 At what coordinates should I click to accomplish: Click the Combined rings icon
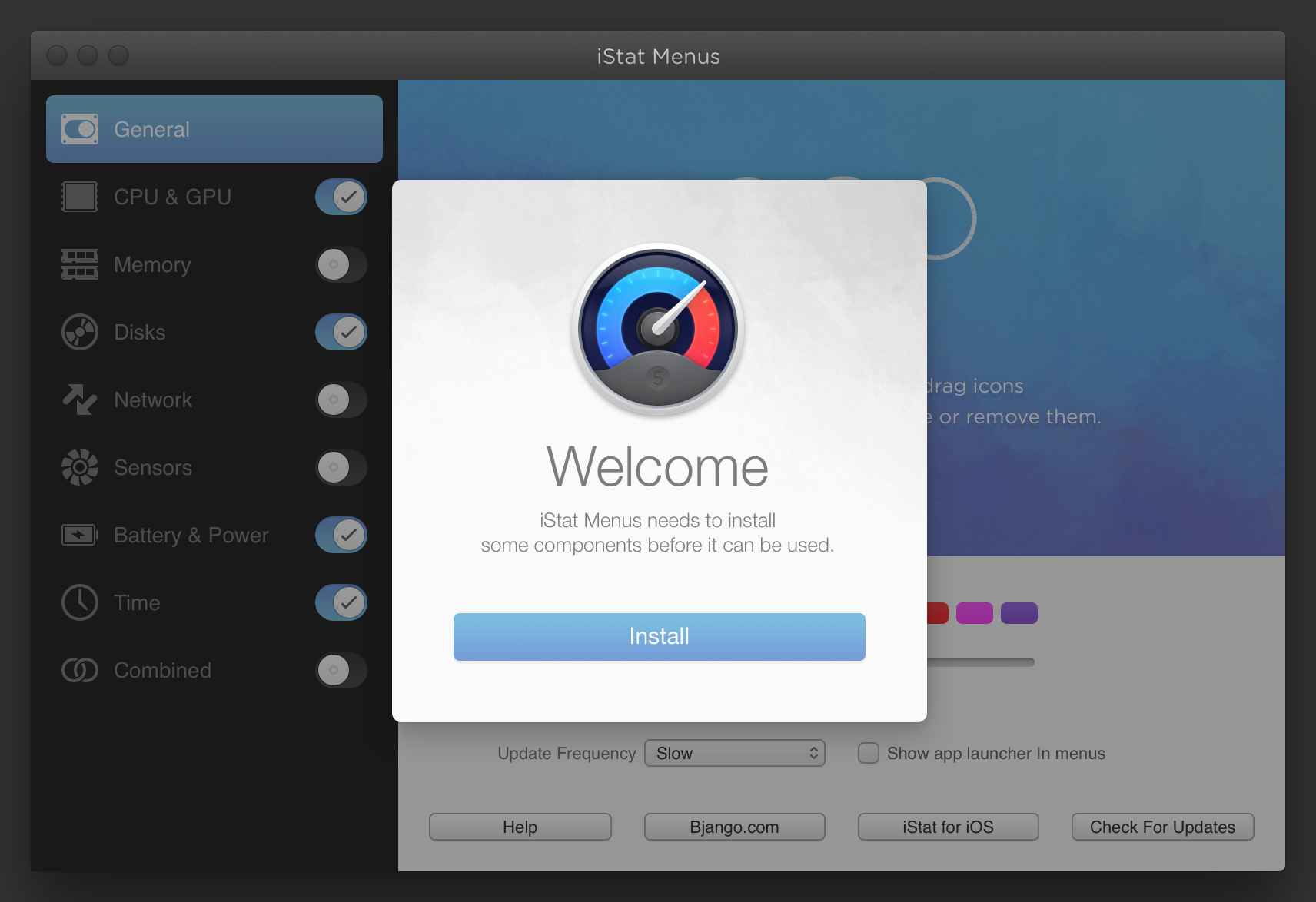pos(80,670)
